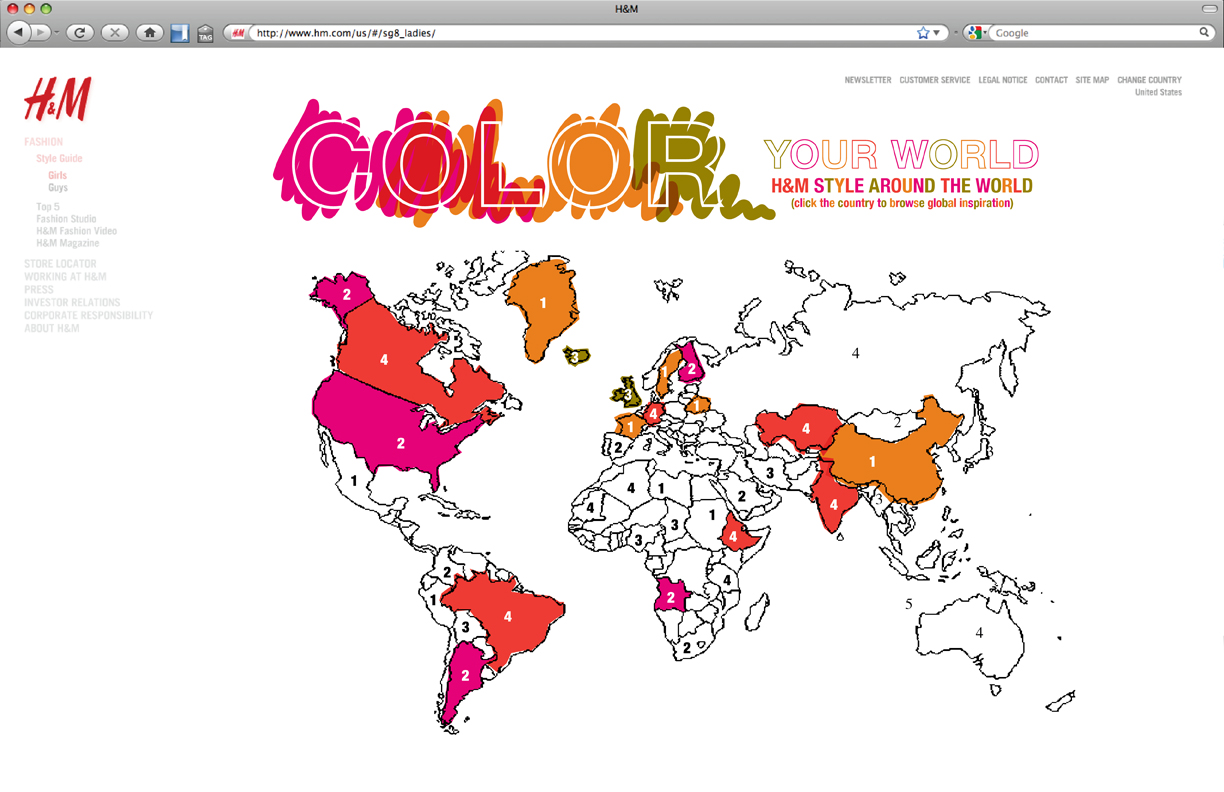Click orange France on the map

(630, 427)
